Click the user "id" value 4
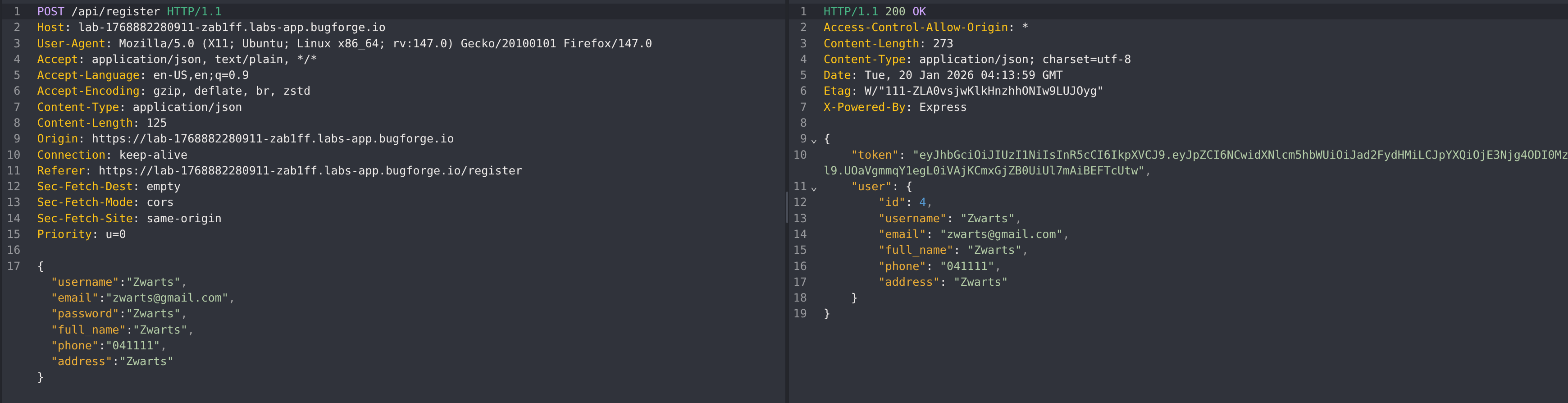Image resolution: width=1568 pixels, height=403 pixels. (x=922, y=202)
